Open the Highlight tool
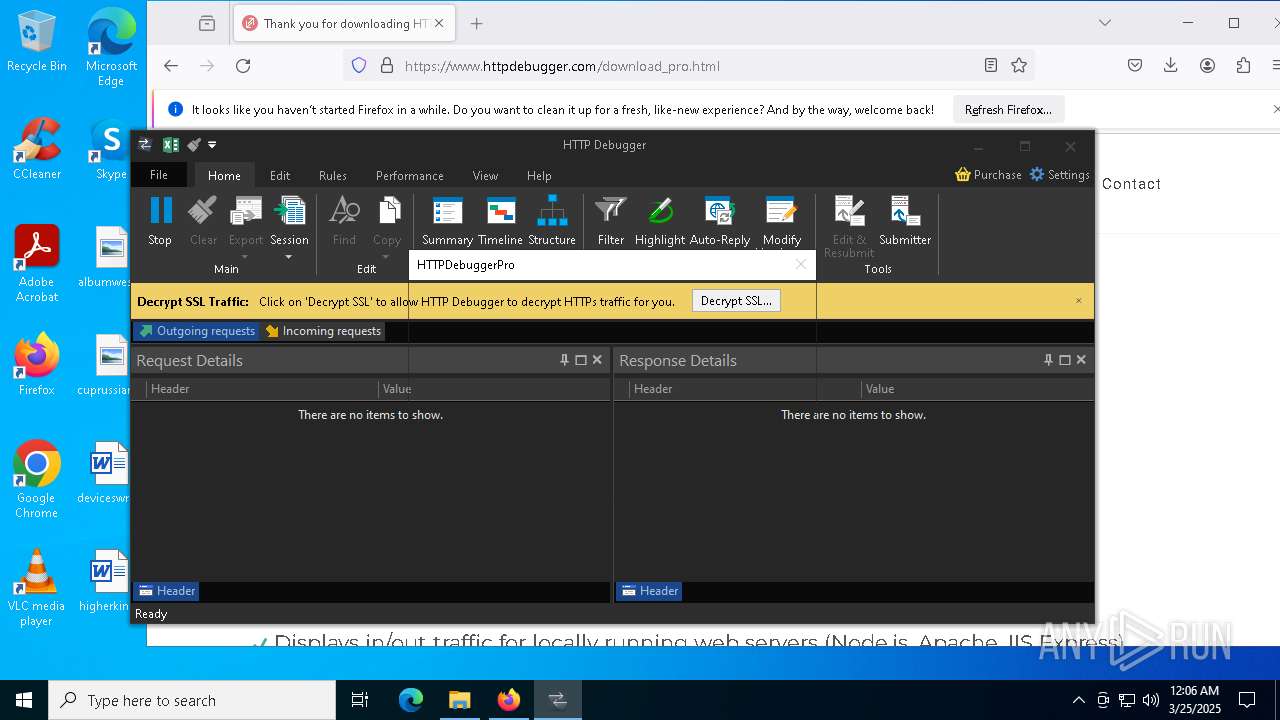 coord(660,221)
